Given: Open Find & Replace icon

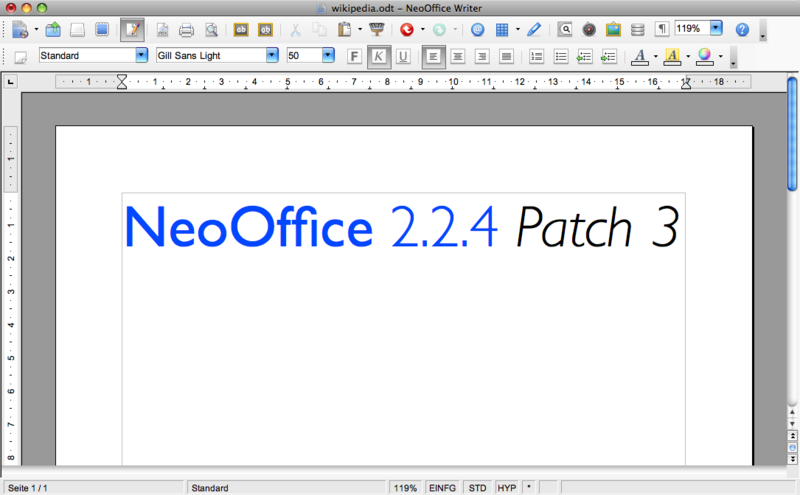Looking at the screenshot, I should point(565,30).
